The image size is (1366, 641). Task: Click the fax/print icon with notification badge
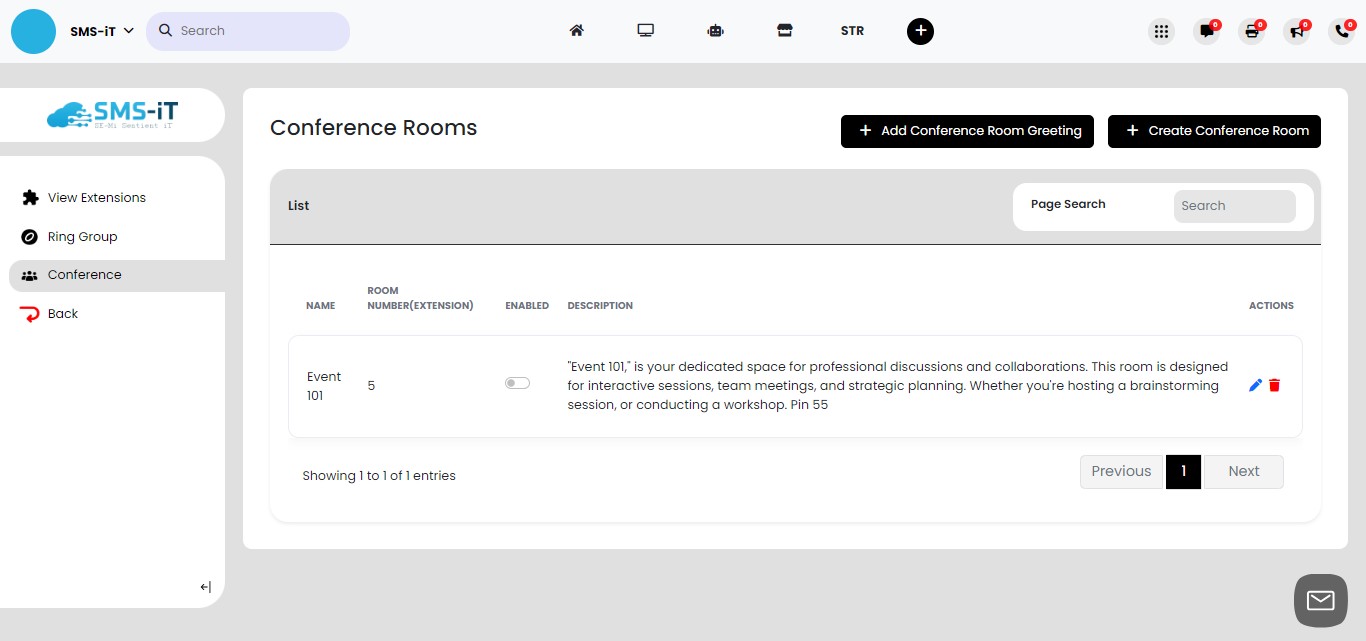tap(1251, 31)
